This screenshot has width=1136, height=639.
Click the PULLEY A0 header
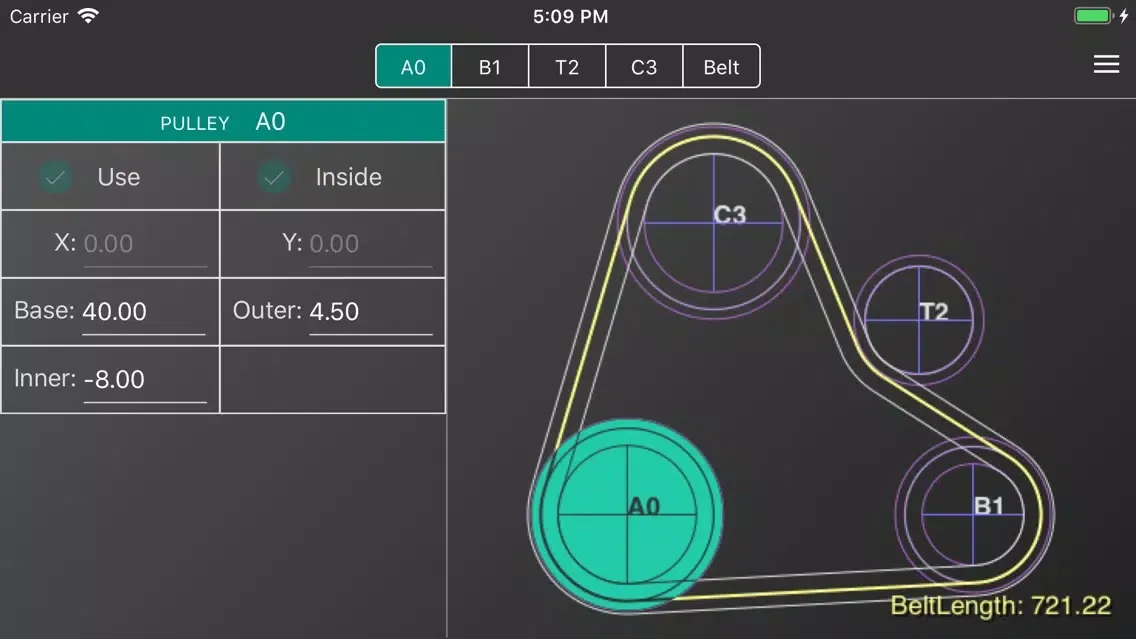coord(223,122)
